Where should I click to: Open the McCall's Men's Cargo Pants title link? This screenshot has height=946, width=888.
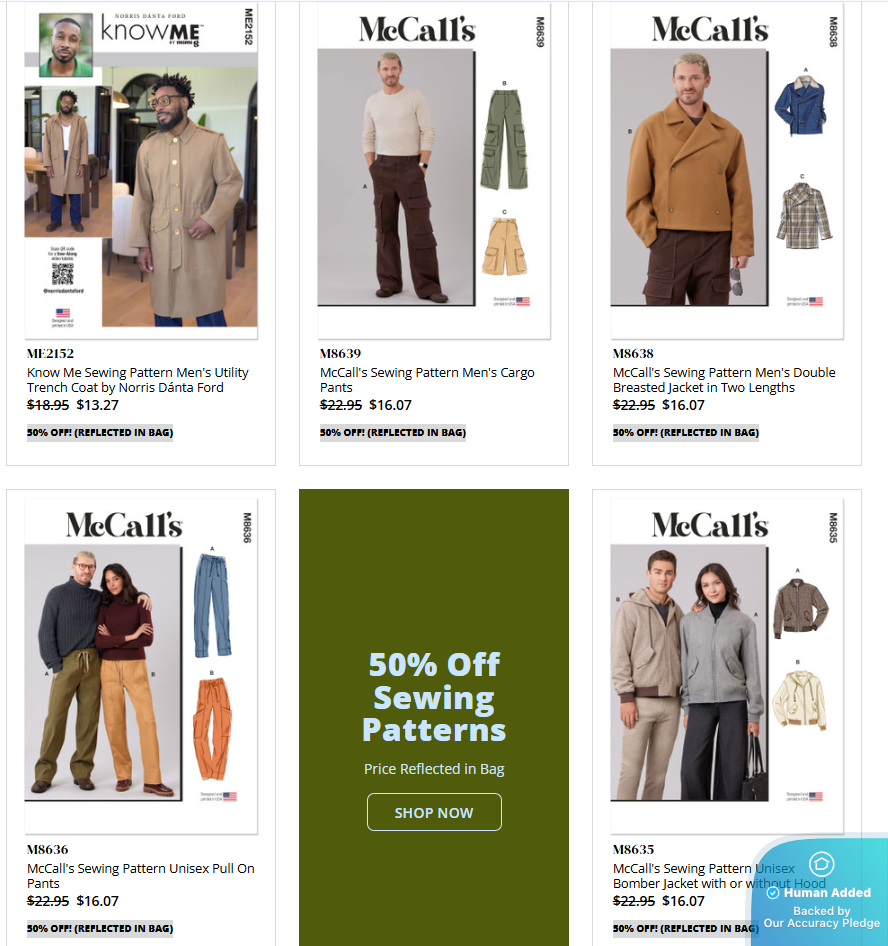pos(427,380)
